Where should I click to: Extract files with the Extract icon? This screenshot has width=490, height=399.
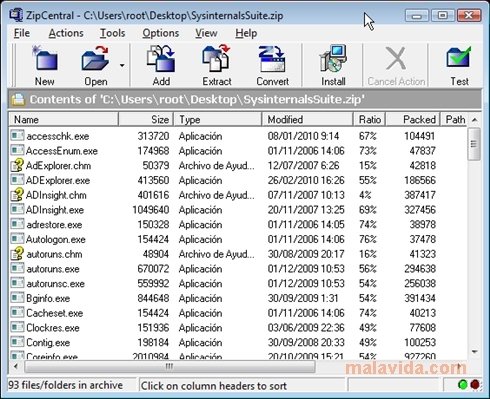pyautogui.click(x=216, y=59)
